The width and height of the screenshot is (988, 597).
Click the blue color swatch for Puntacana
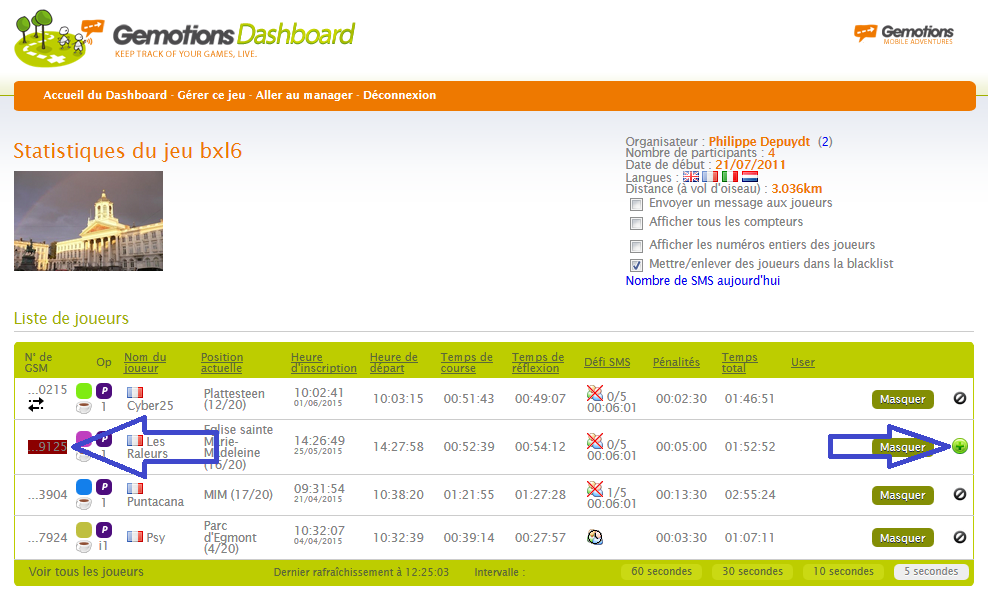click(84, 487)
